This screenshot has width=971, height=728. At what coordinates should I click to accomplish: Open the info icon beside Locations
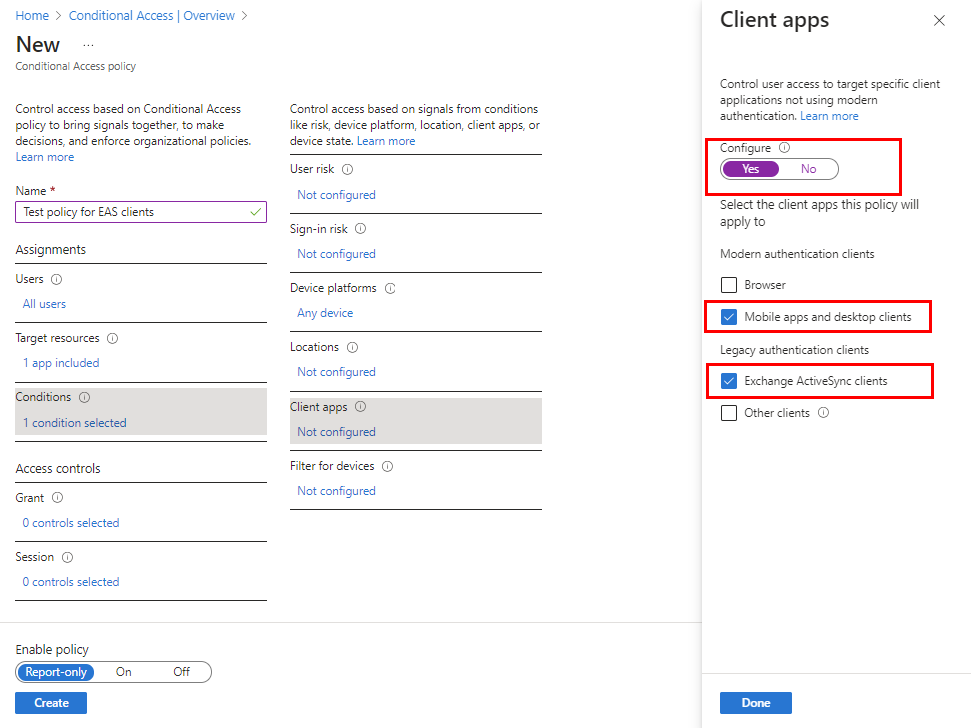(x=352, y=347)
